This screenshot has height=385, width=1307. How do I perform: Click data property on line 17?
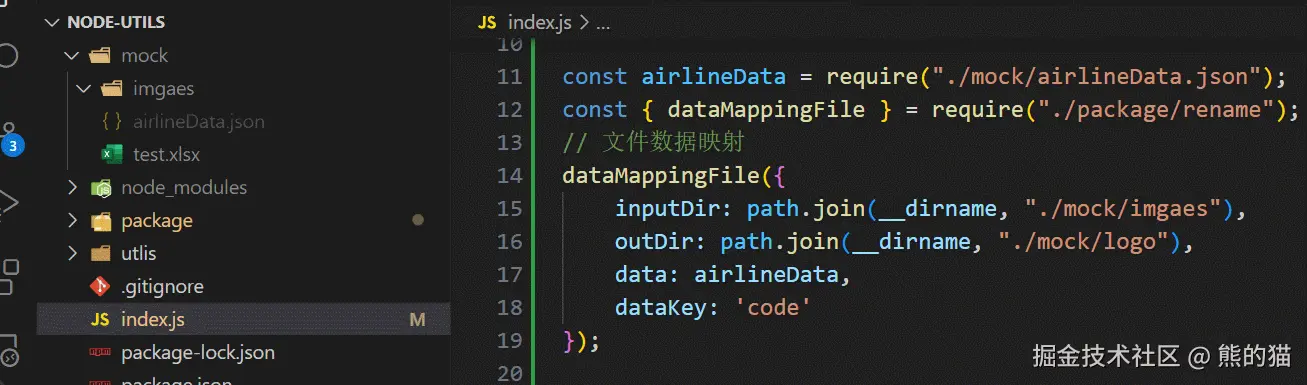pos(642,275)
